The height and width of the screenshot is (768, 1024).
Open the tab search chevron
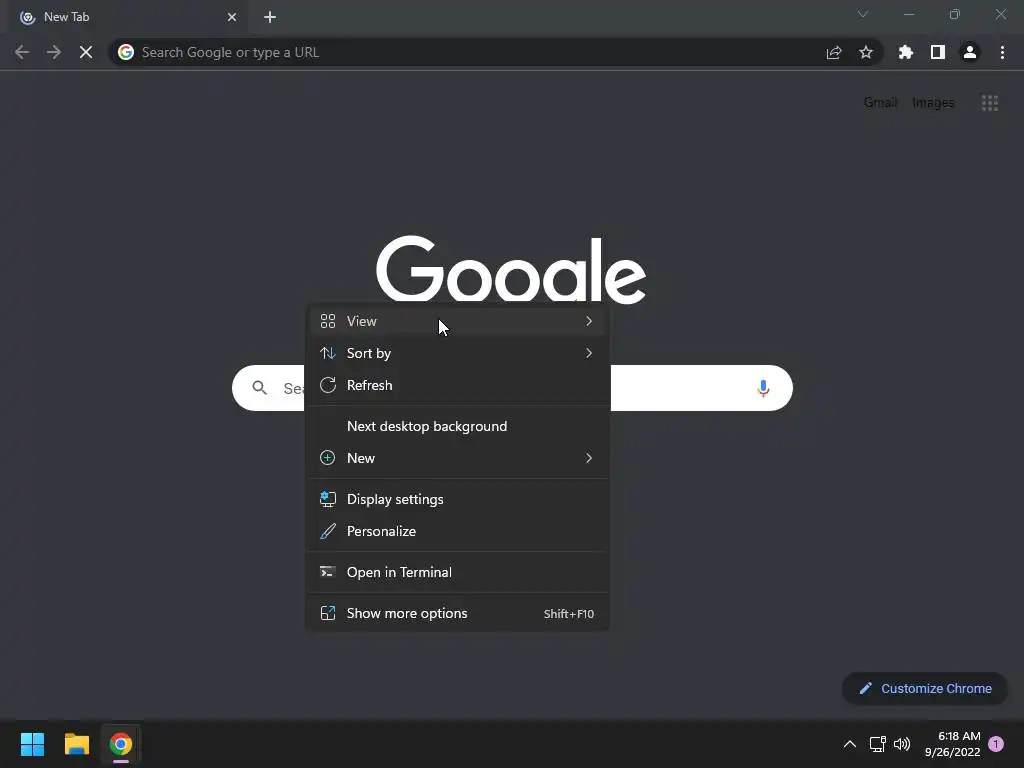863,14
